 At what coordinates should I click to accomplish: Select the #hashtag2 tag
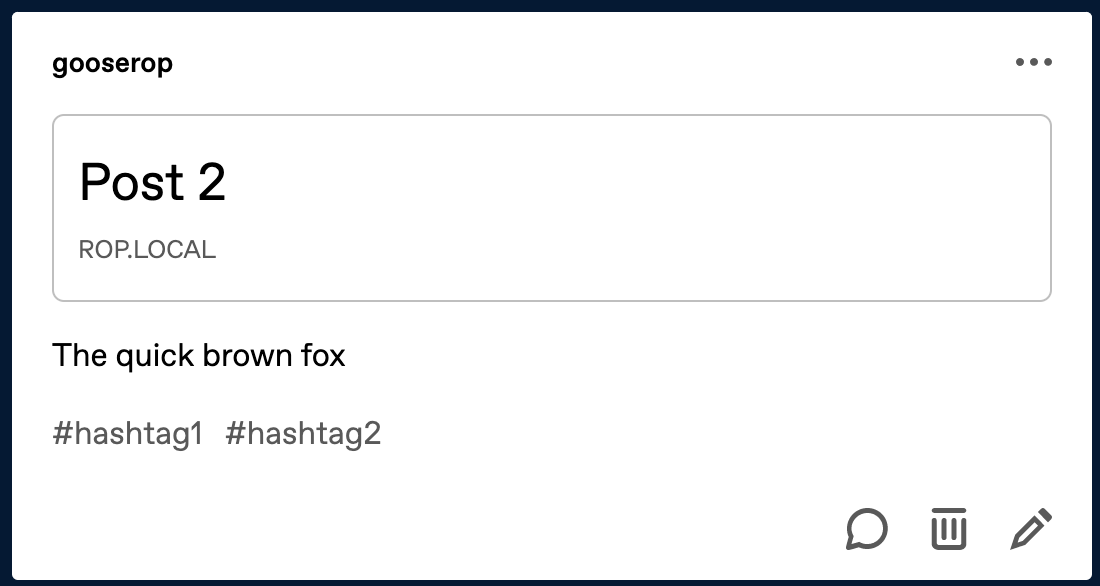303,434
